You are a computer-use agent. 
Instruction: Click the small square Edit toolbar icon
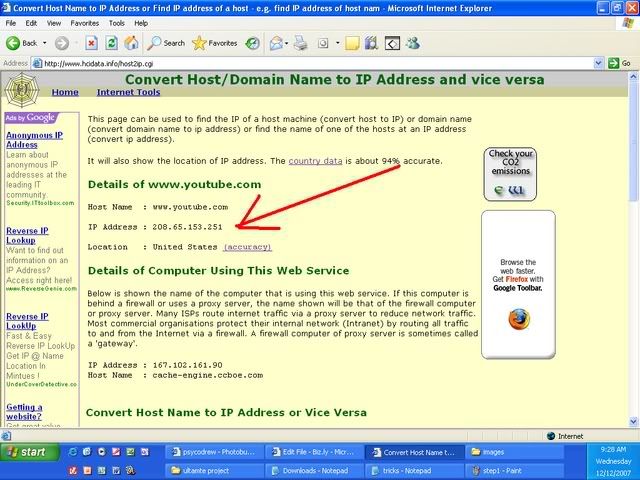323,43
